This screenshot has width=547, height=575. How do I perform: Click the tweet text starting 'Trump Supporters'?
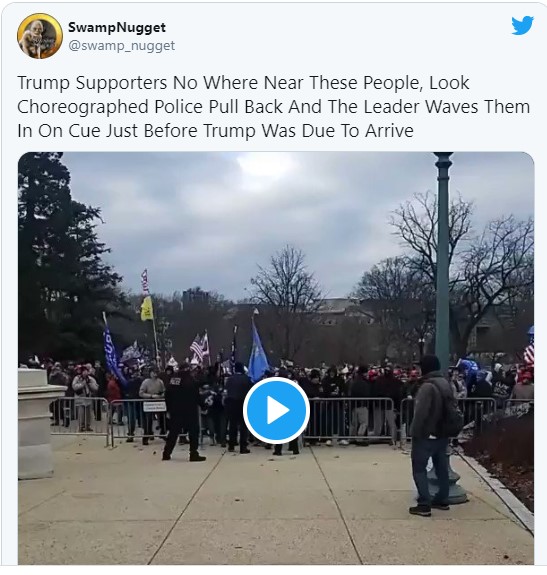(x=274, y=106)
